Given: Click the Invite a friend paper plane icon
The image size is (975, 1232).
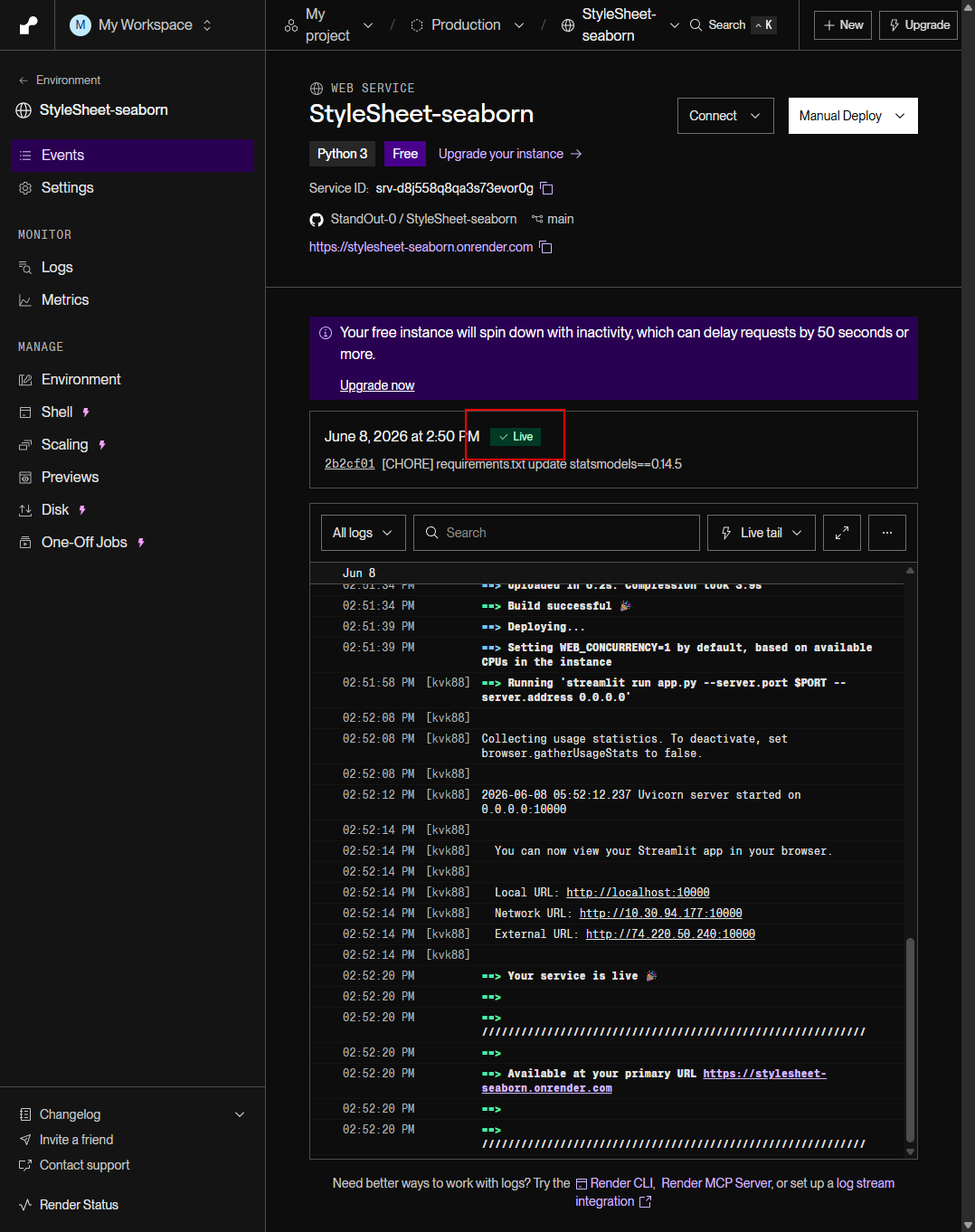Looking at the screenshot, I should pos(25,1140).
